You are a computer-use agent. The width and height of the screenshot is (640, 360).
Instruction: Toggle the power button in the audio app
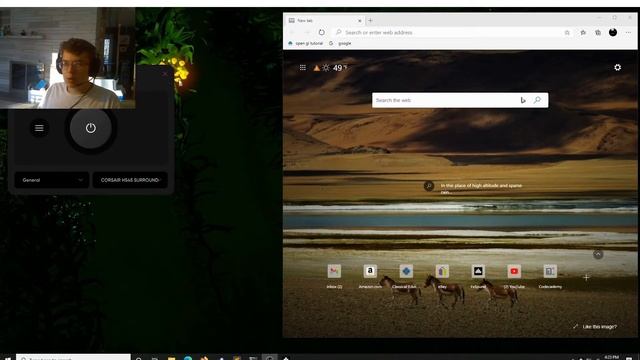[x=91, y=128]
